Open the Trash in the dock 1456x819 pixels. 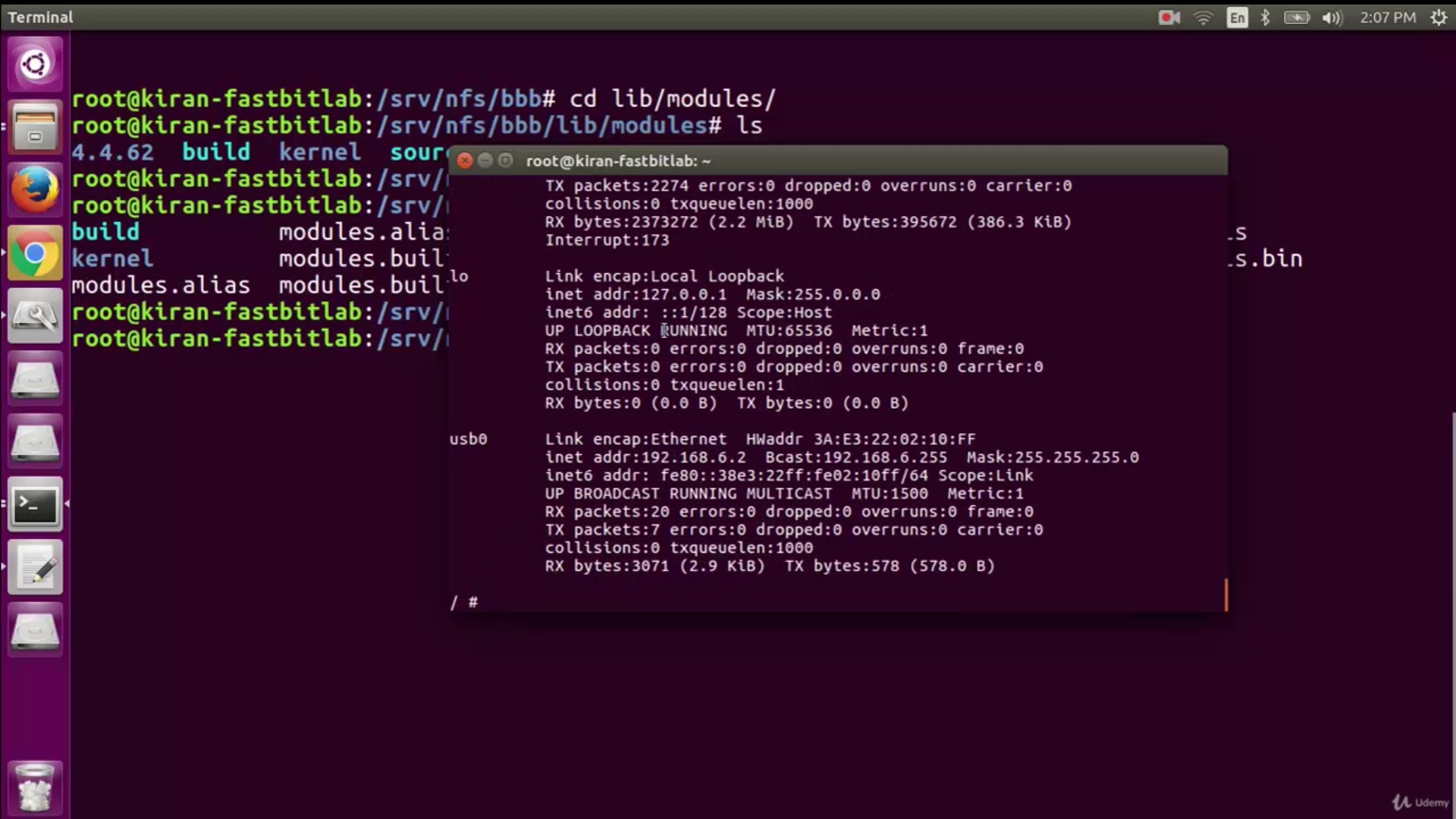pos(35,788)
